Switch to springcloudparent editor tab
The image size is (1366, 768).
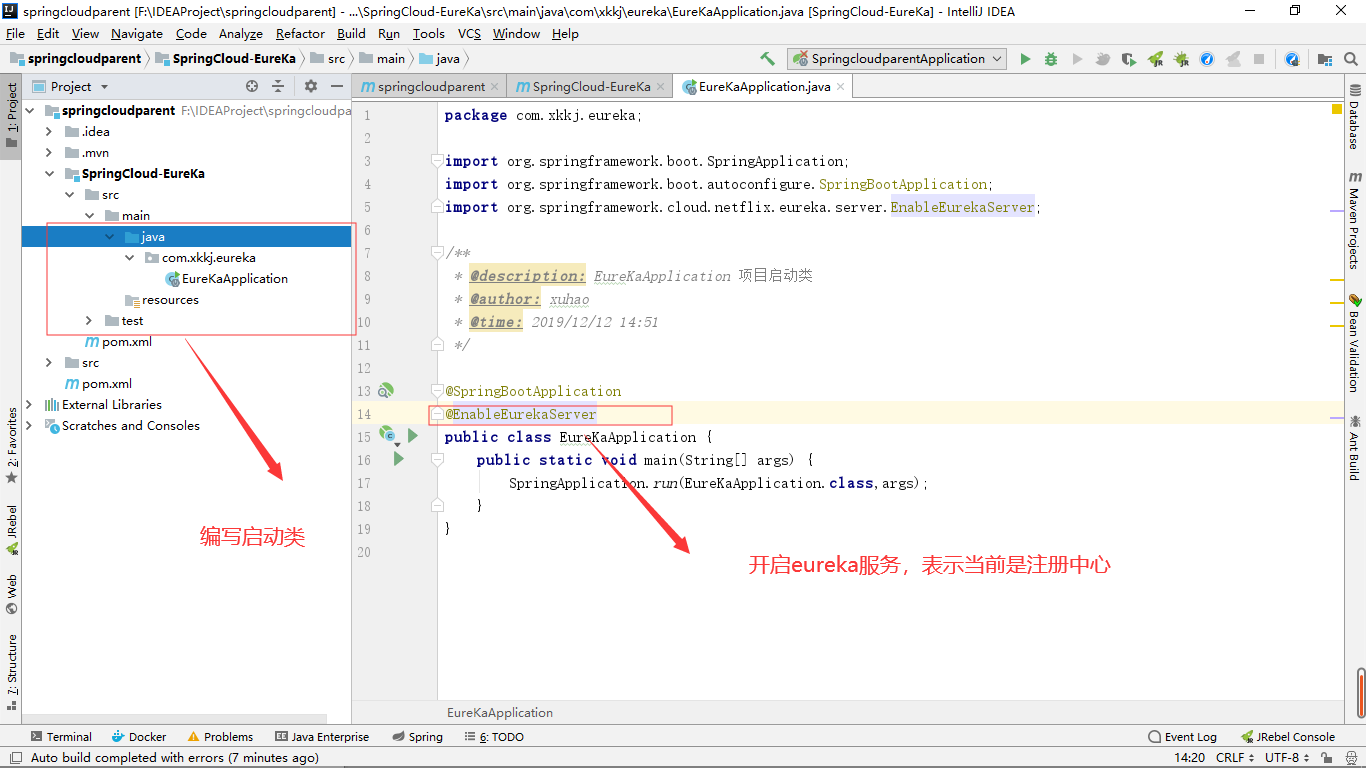(430, 87)
